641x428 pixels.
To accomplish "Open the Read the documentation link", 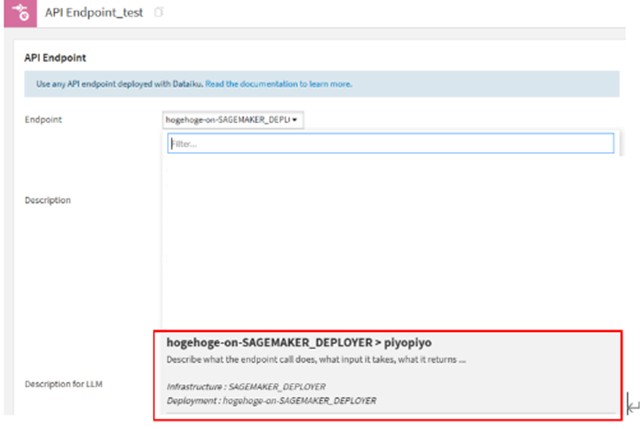I will pos(278,84).
